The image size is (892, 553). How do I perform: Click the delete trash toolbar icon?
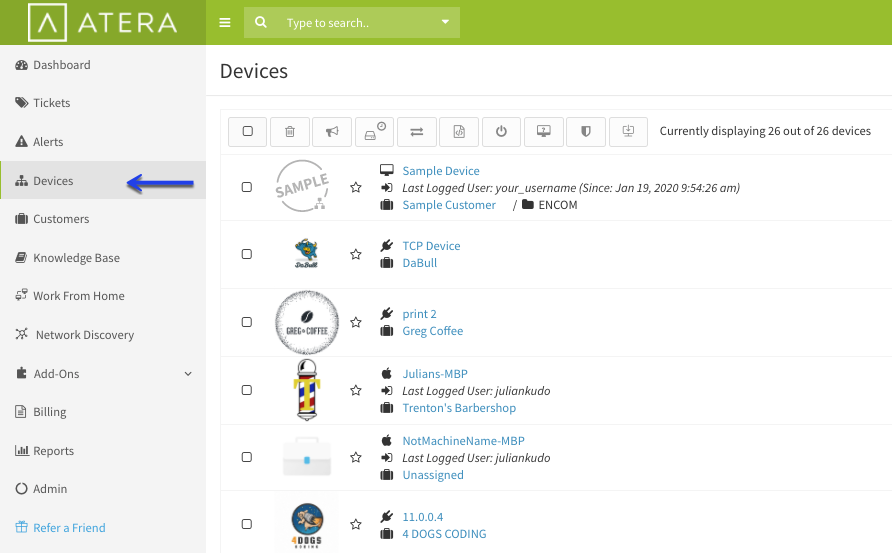(x=290, y=131)
